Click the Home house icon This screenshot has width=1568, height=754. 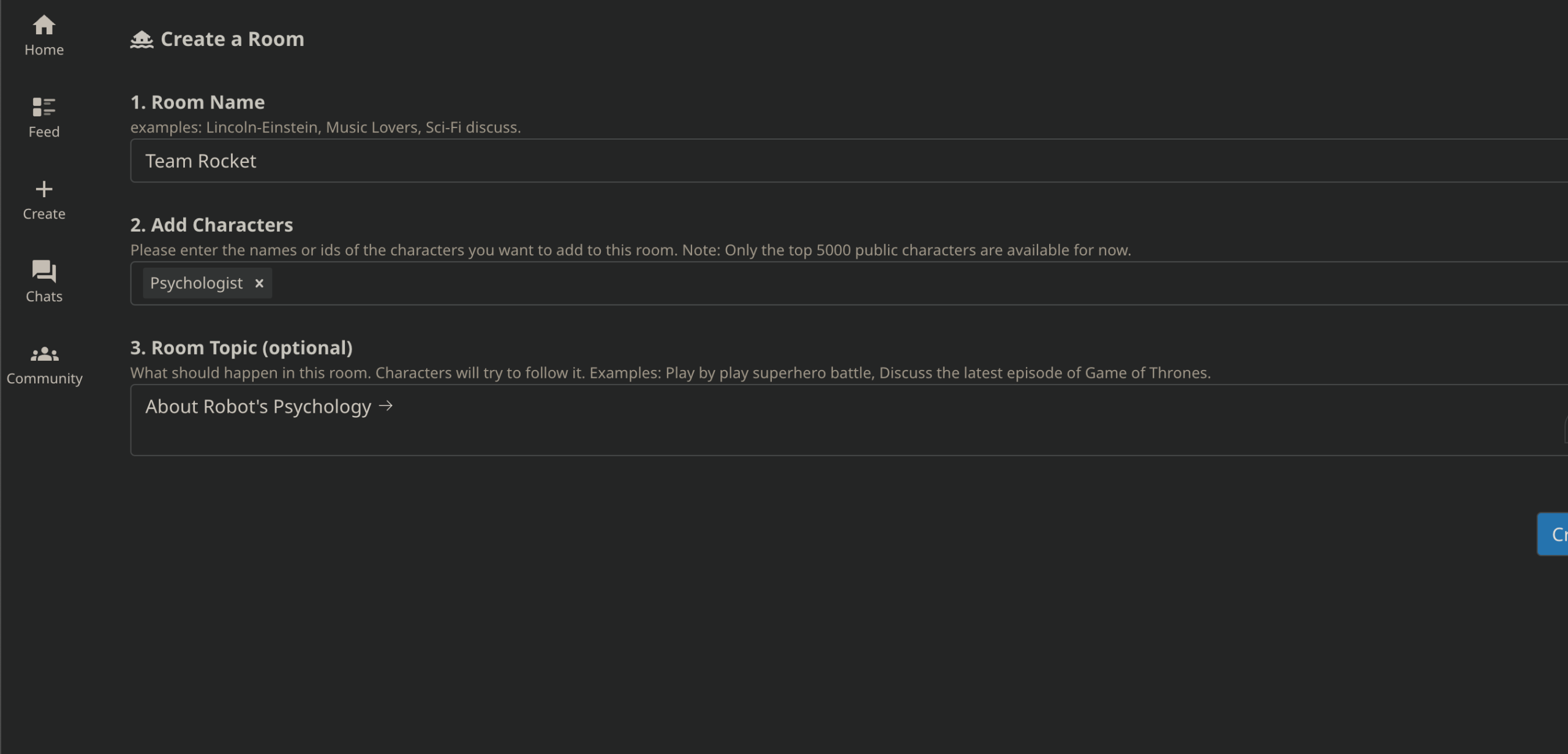[x=44, y=25]
